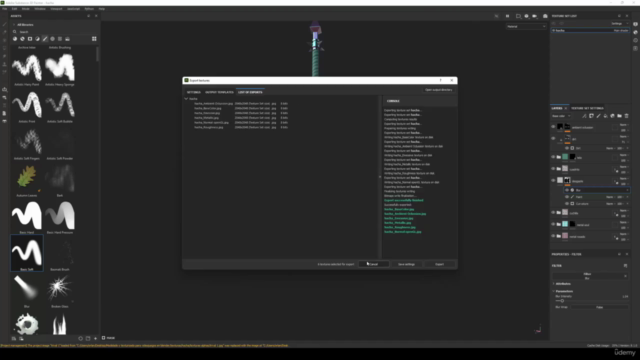Screen dimensions: 640x360
Task: Hide the Curvature effect
Action: tap(567, 204)
